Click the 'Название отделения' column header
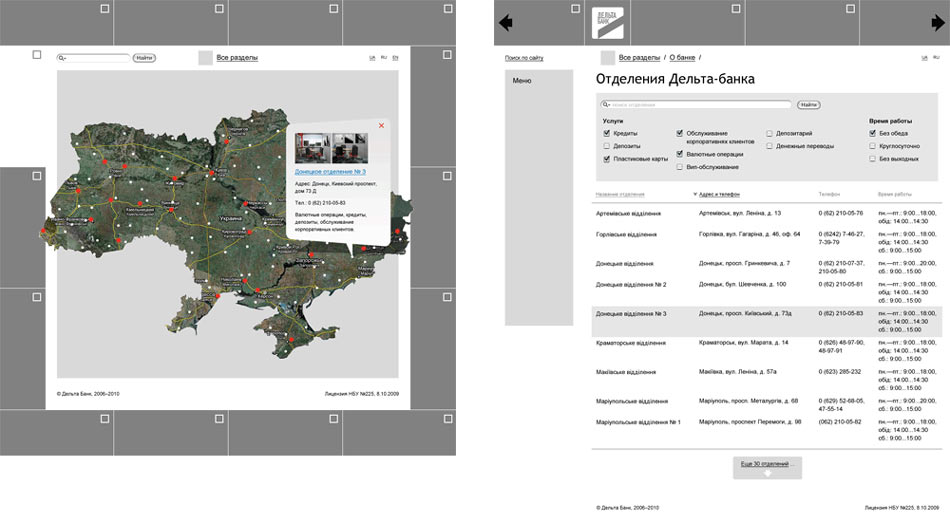The width and height of the screenshot is (950, 524). click(x=620, y=194)
